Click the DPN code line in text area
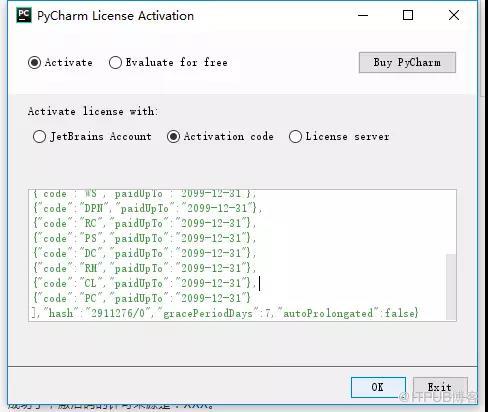Viewport: 488px width, 412px height. tap(148, 209)
